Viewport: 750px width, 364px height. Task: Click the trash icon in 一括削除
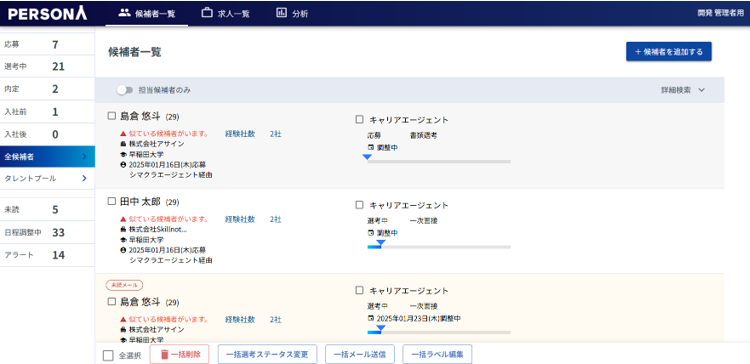pyautogui.click(x=165, y=354)
